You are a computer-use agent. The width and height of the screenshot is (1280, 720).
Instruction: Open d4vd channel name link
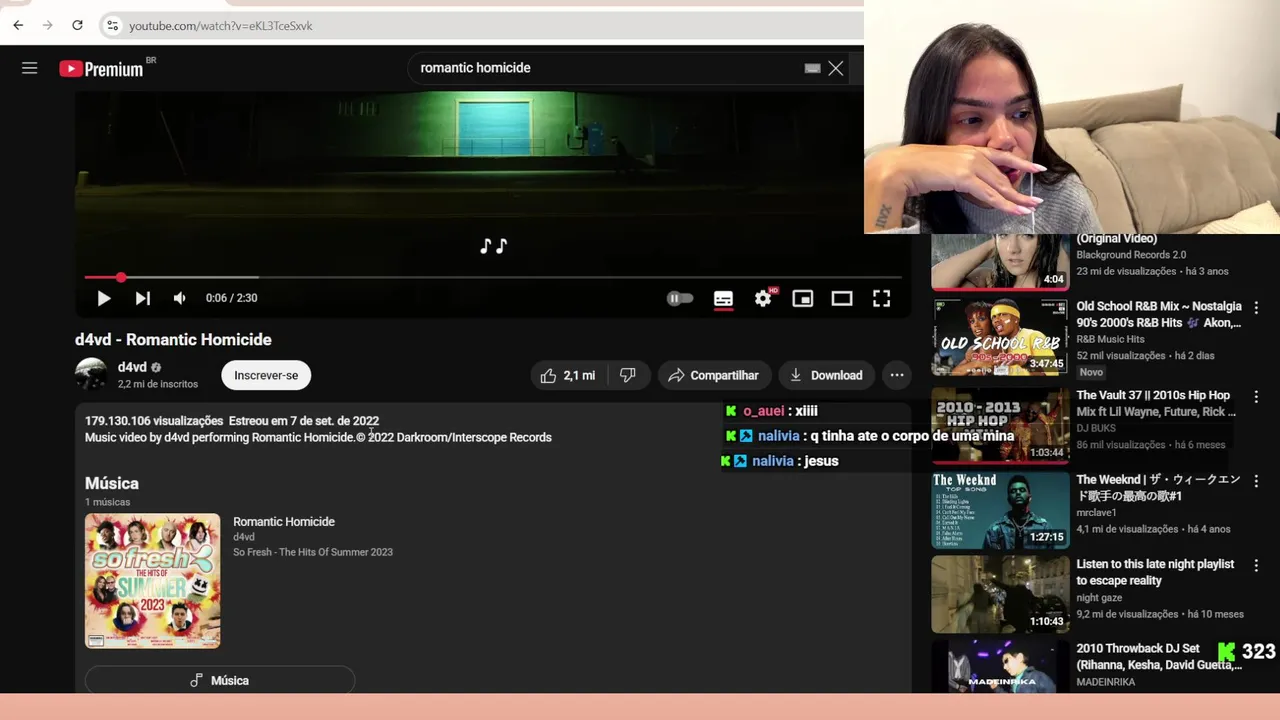(x=132, y=367)
